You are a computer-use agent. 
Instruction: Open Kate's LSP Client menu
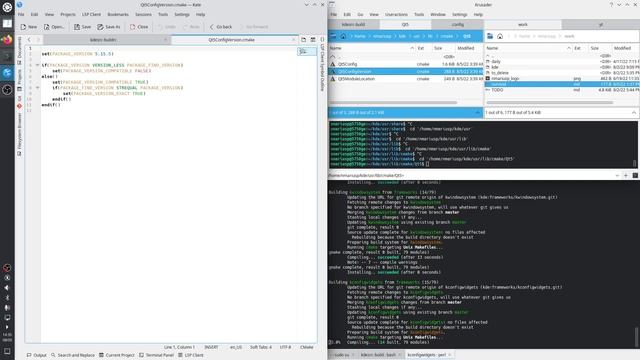[x=91, y=14]
